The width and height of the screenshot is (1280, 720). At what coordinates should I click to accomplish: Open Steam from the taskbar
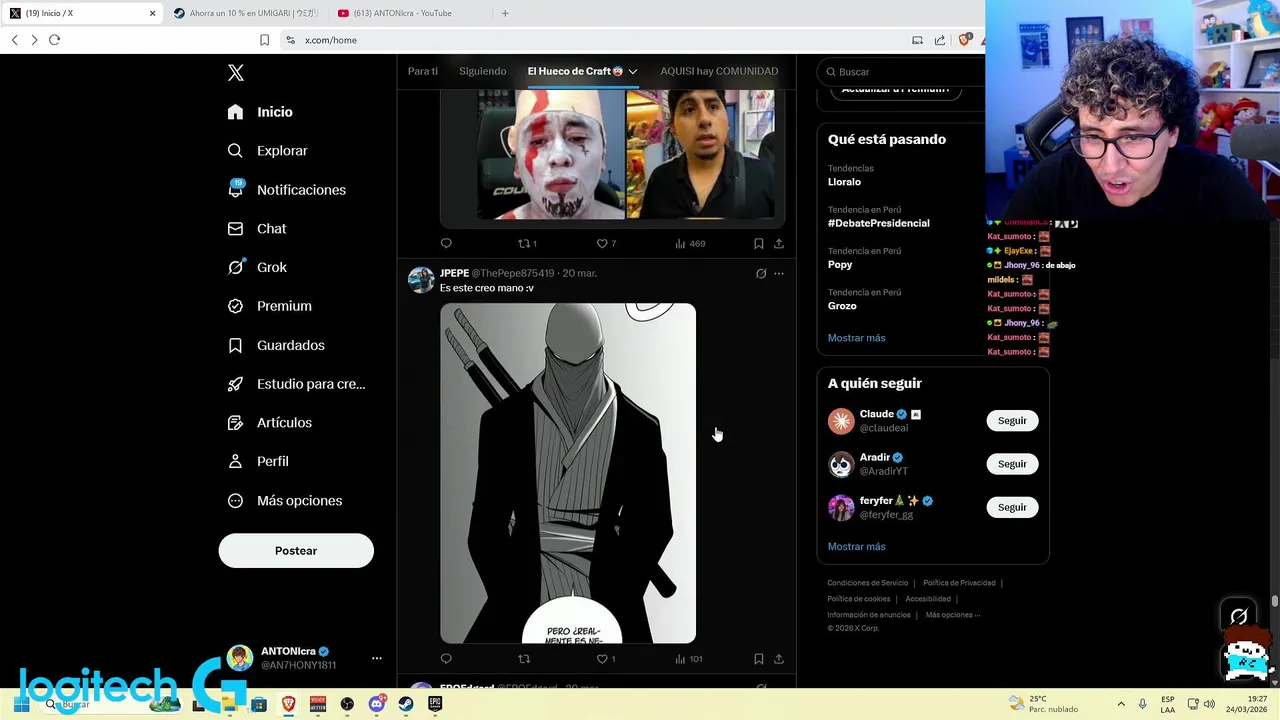(x=405, y=704)
